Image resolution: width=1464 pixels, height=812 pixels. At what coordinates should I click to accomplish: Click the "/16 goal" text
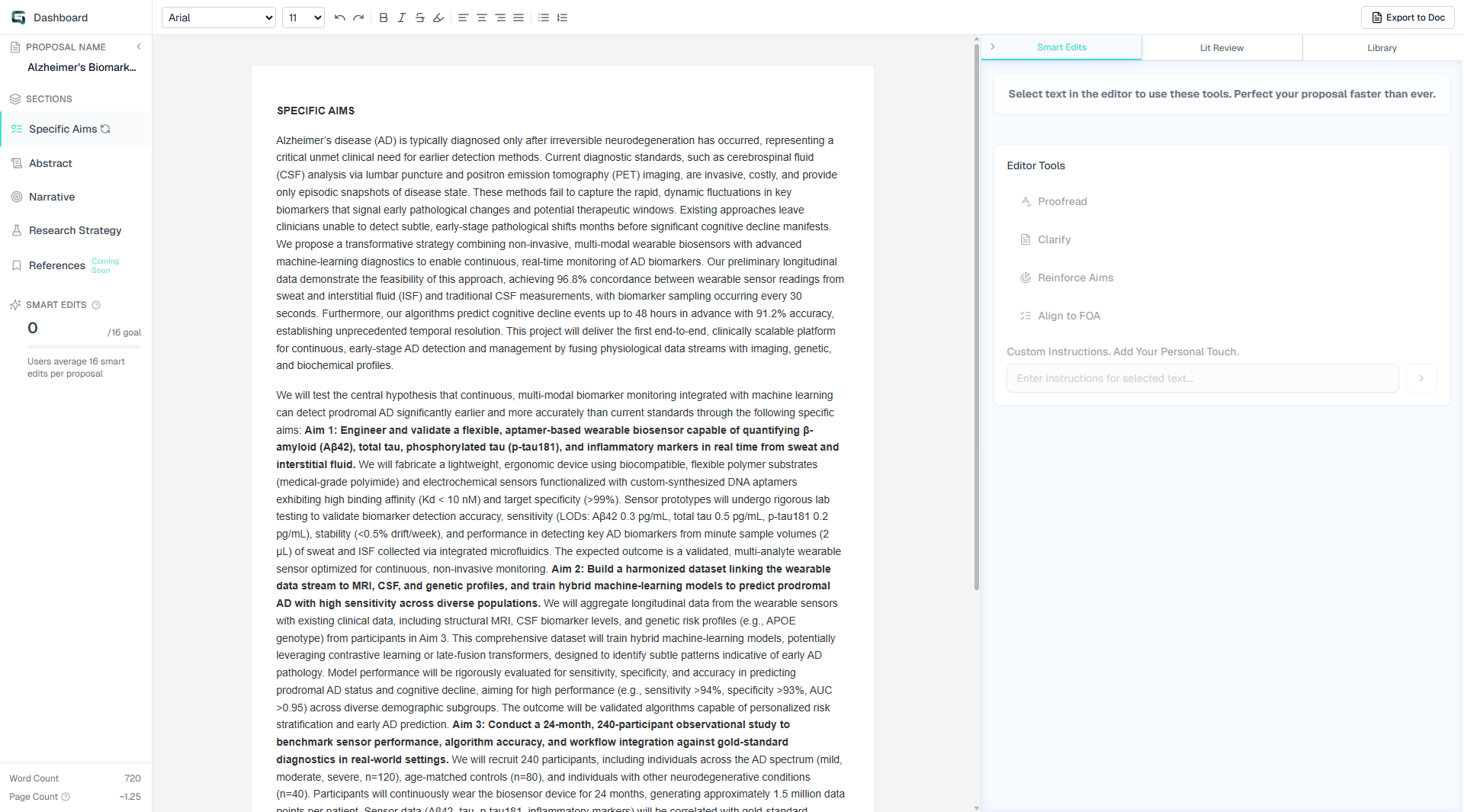tap(124, 332)
